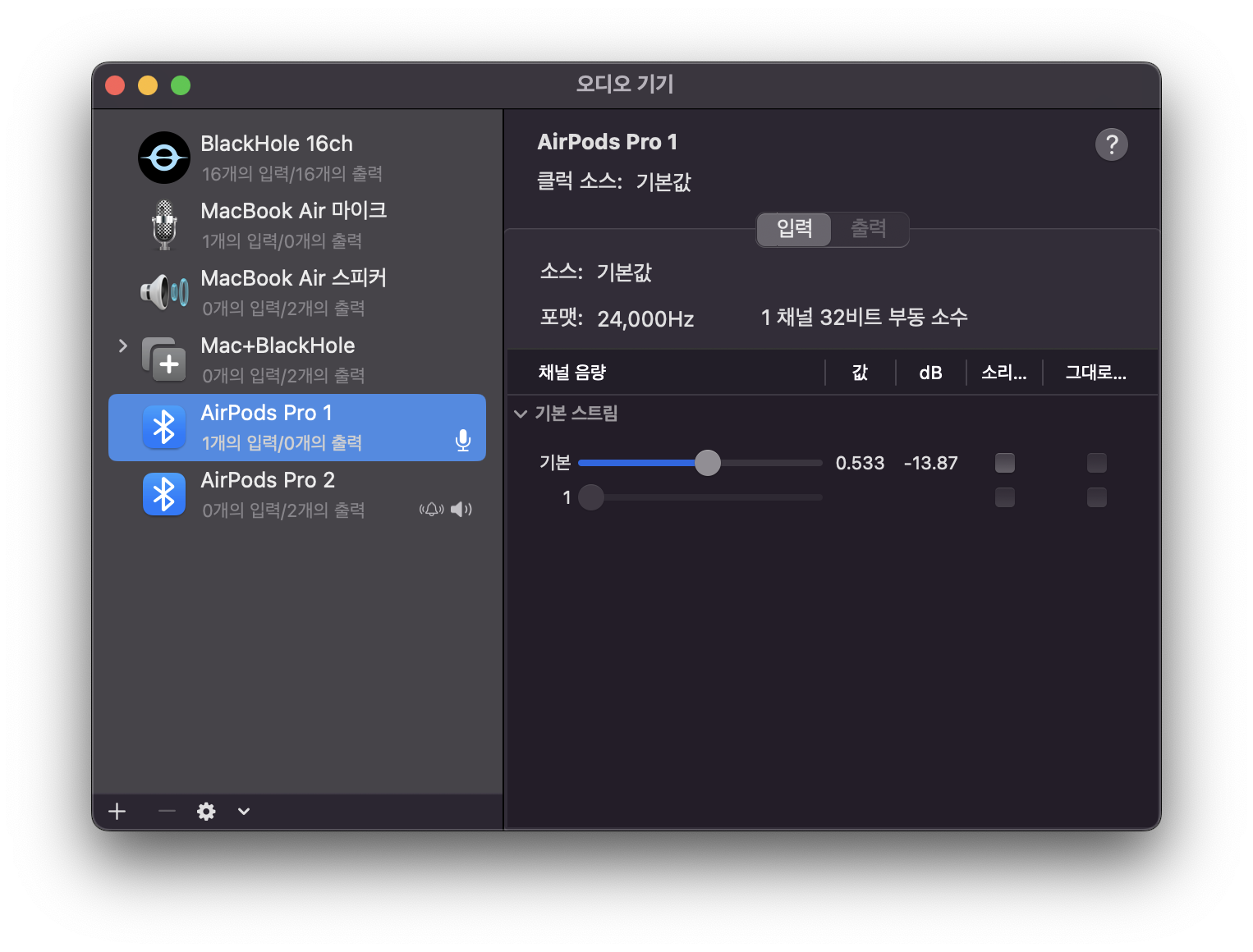The width and height of the screenshot is (1253, 952).
Task: Click the channel 1 volume slider knob
Action: tap(591, 497)
